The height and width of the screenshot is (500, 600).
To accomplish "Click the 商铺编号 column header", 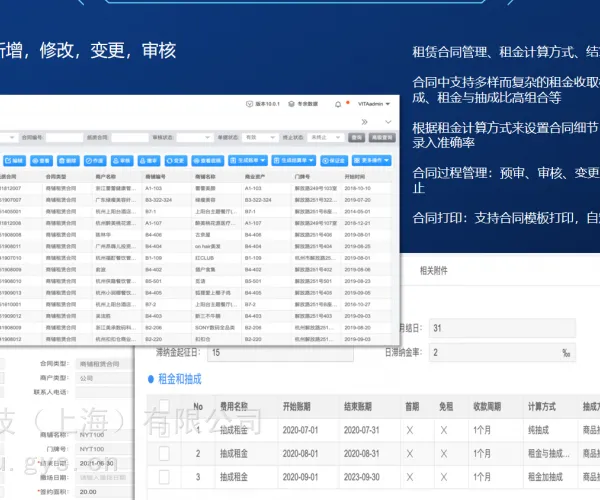I will click(155, 177).
